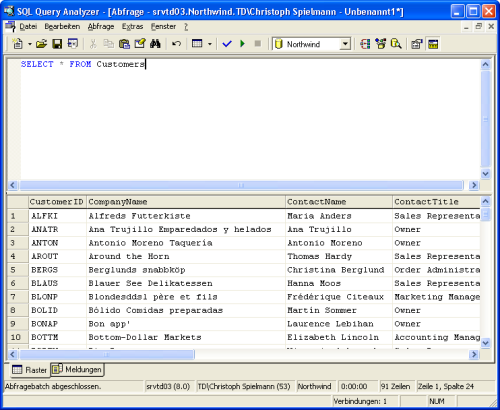The height and width of the screenshot is (410, 500).
Task: Click the cell 'Bottom-Dollar Markets'
Action: click(x=186, y=337)
